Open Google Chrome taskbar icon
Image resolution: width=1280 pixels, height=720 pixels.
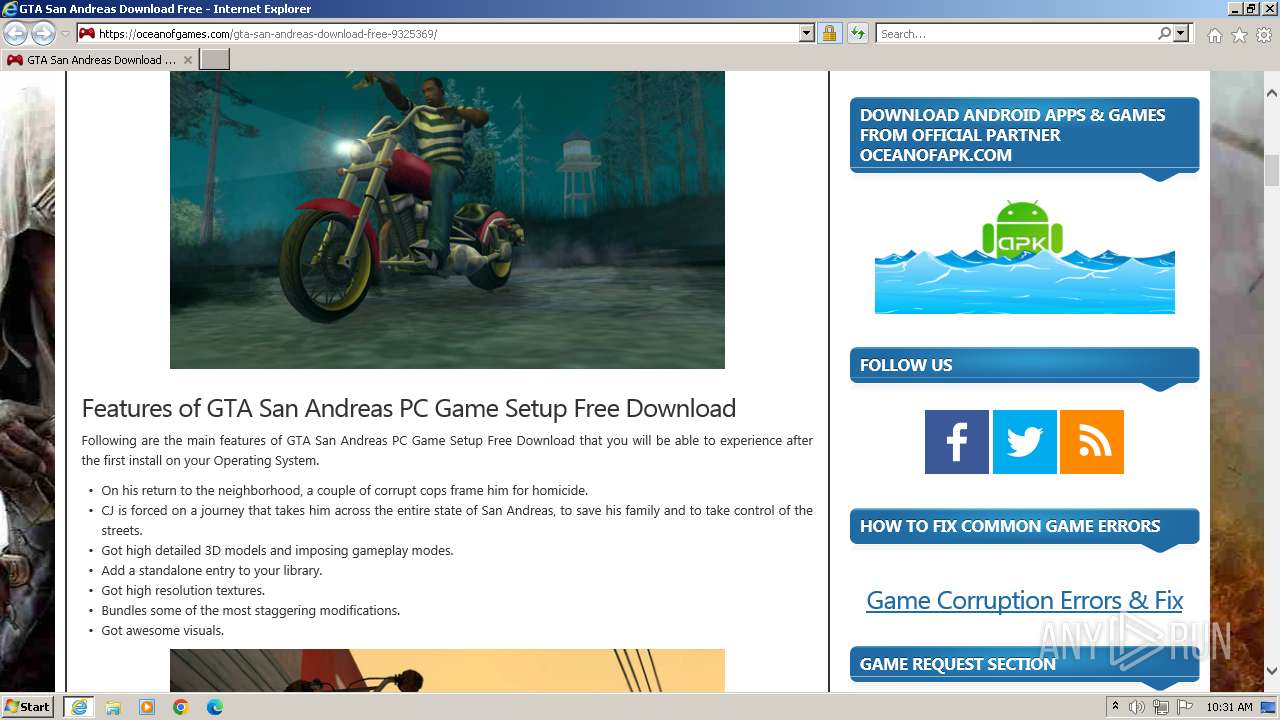[x=181, y=707]
